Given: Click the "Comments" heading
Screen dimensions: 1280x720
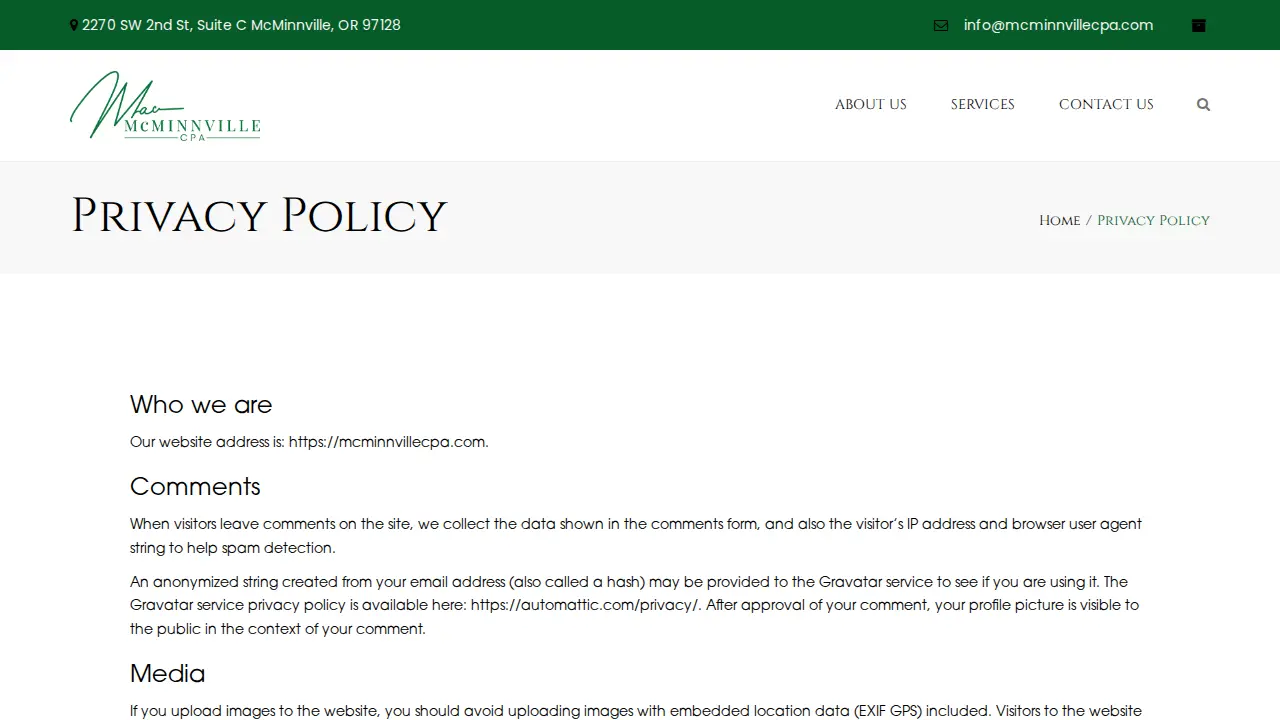Looking at the screenshot, I should click(195, 486).
